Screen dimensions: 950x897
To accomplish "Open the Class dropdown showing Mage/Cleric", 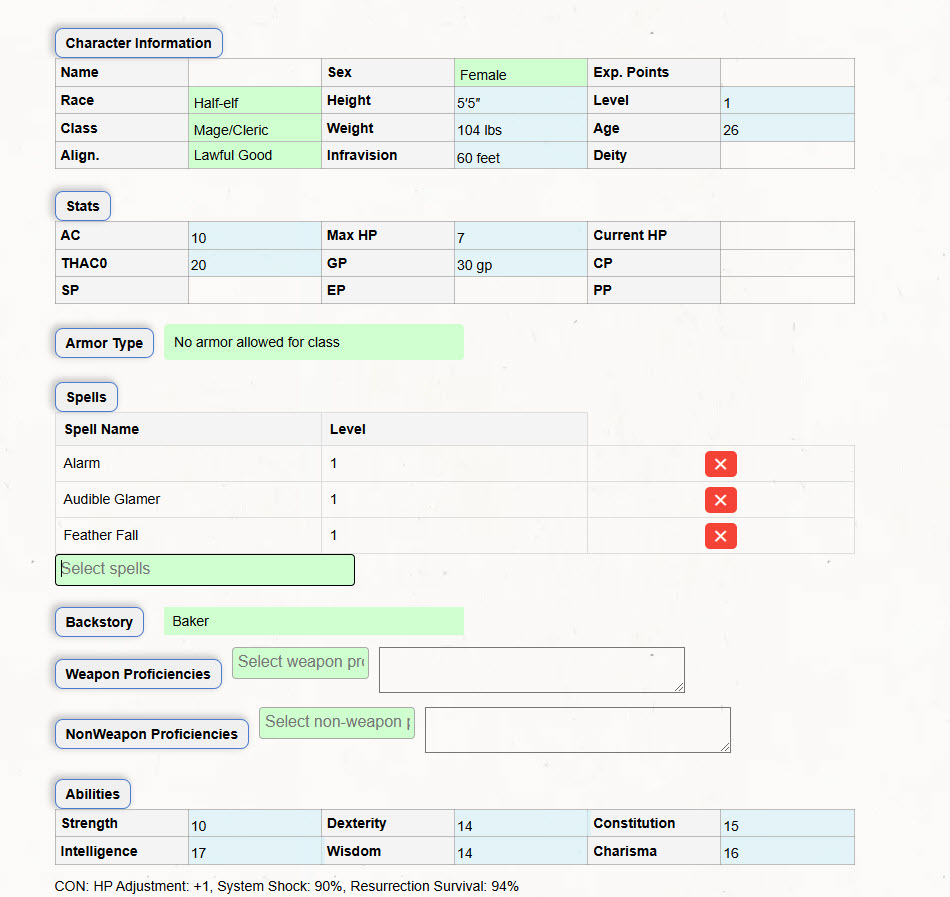I will pyautogui.click(x=254, y=128).
